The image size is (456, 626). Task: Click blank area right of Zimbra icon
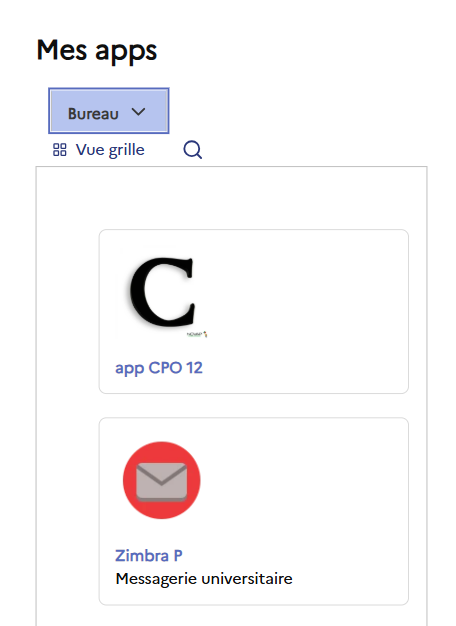pyautogui.click(x=303, y=480)
